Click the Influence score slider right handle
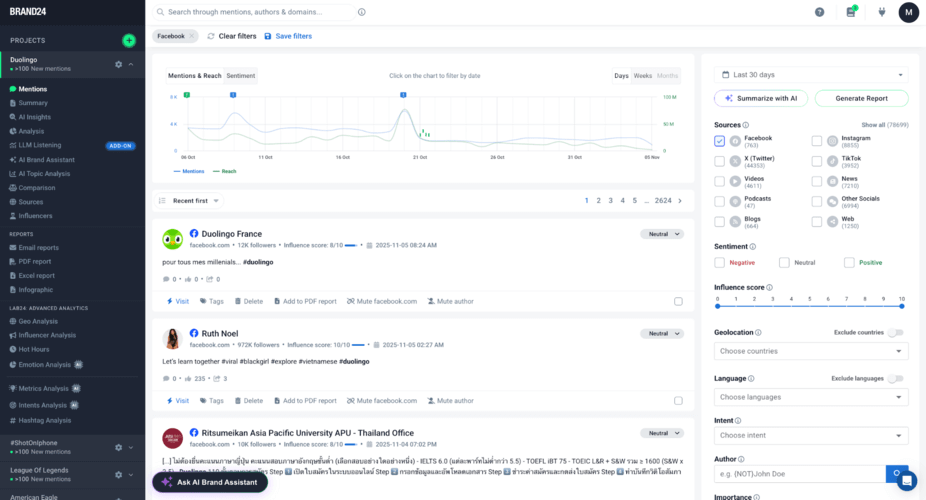926x500 pixels. coord(902,306)
